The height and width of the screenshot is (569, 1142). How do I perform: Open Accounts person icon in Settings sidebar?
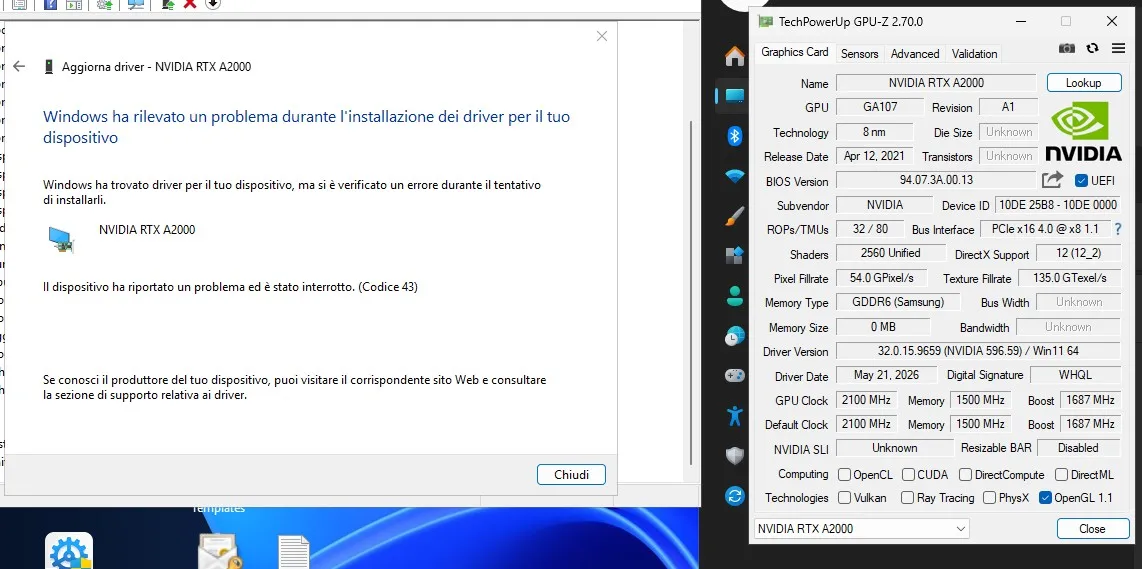pos(734,296)
